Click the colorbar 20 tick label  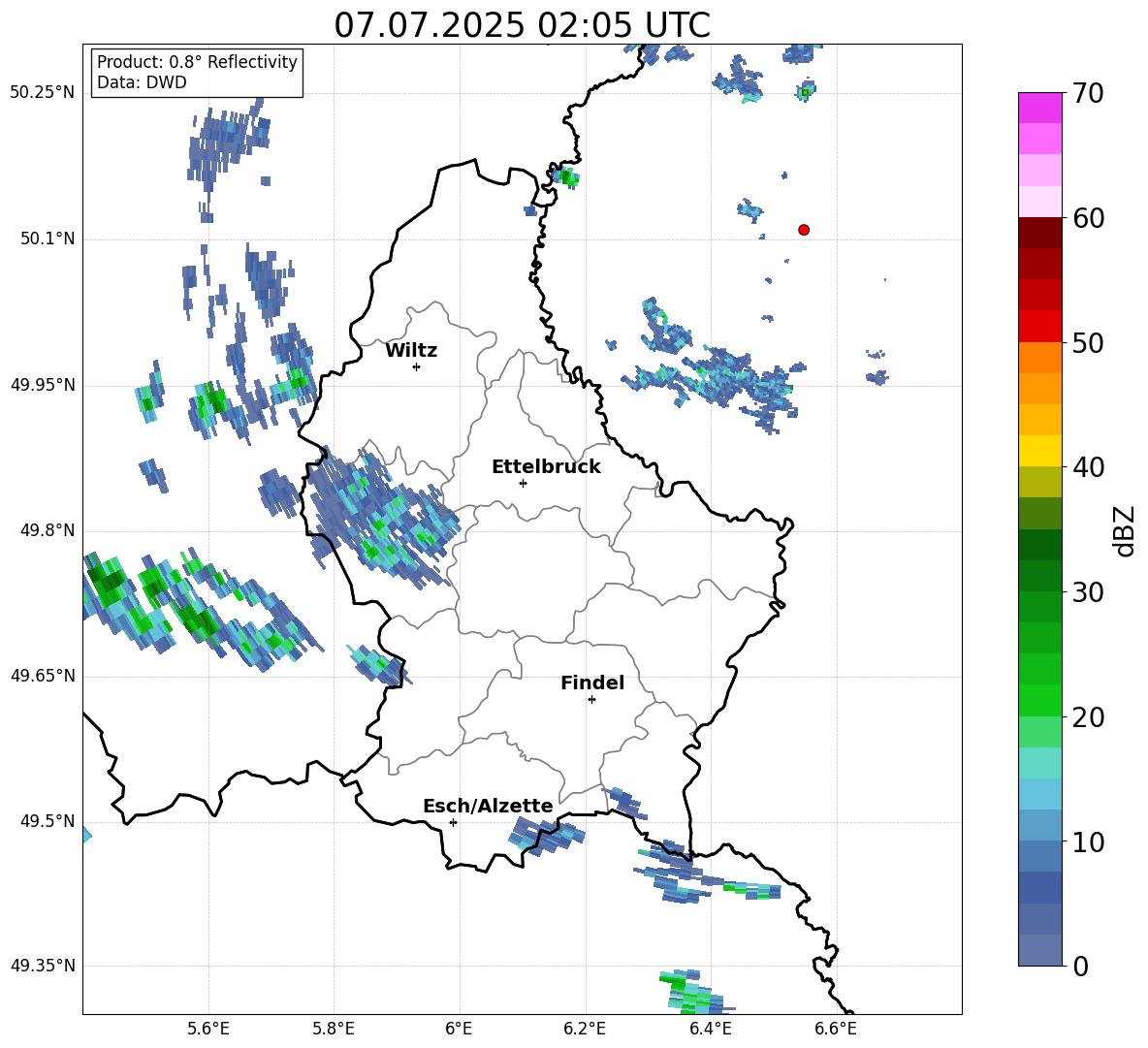pos(1088,717)
